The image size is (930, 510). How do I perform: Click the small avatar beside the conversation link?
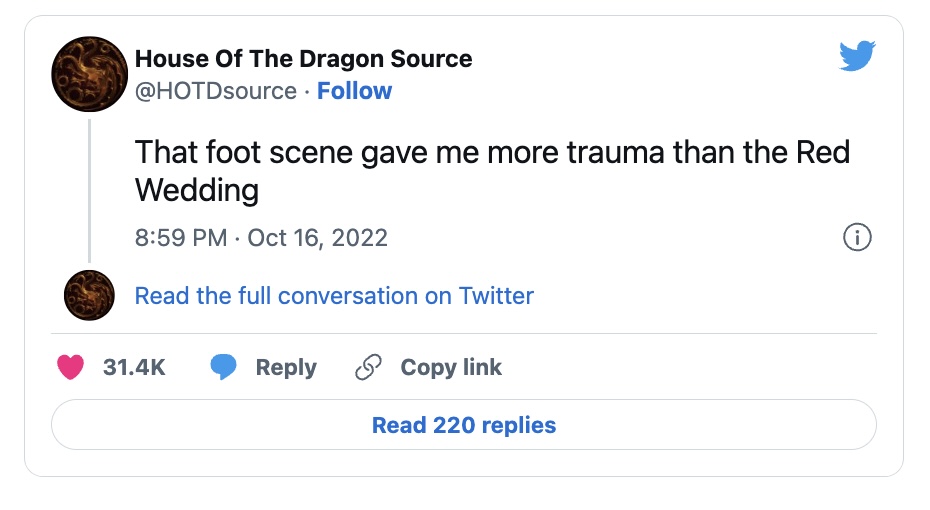[90, 296]
